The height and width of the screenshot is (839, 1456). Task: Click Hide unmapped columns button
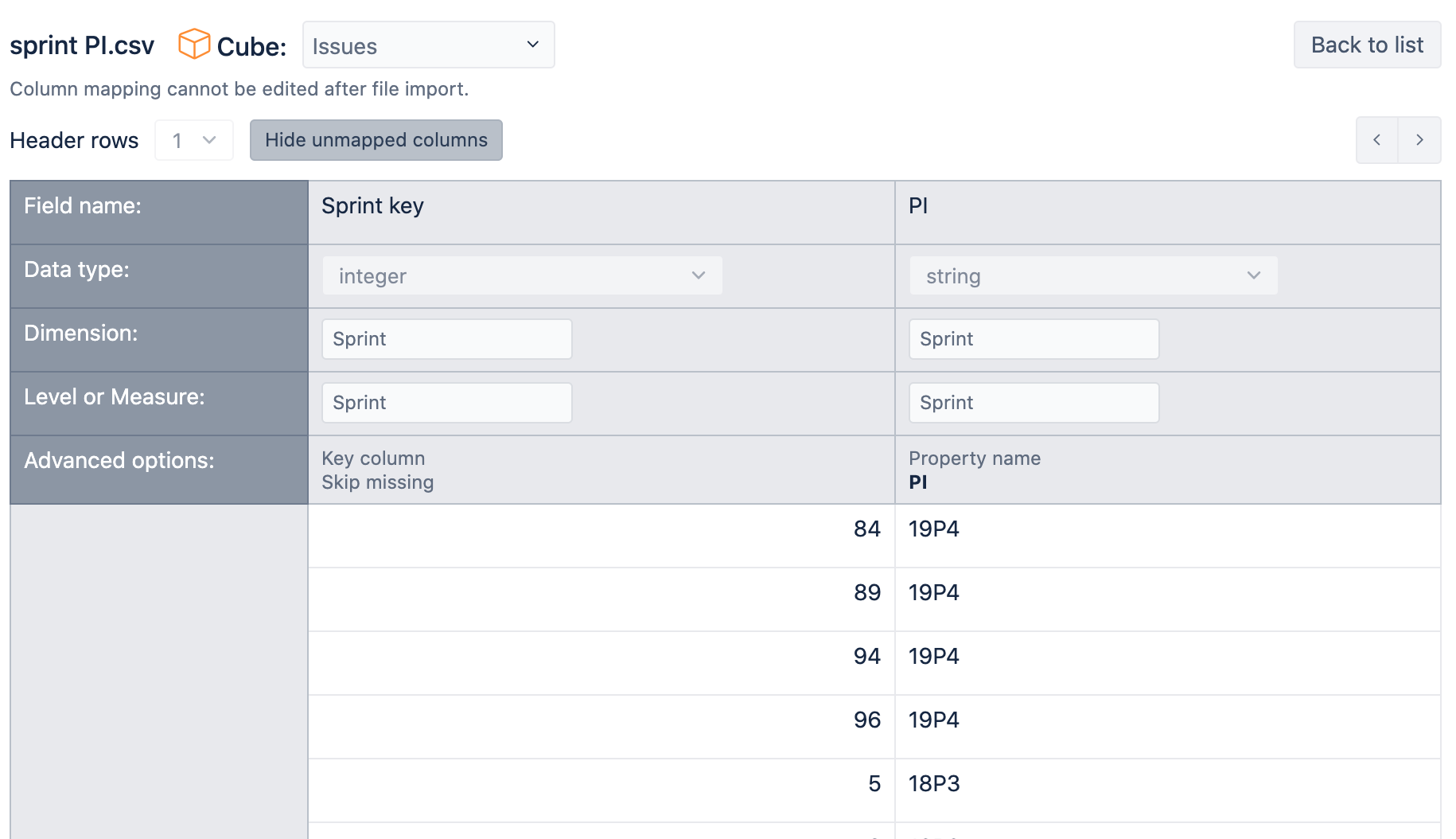[x=376, y=140]
